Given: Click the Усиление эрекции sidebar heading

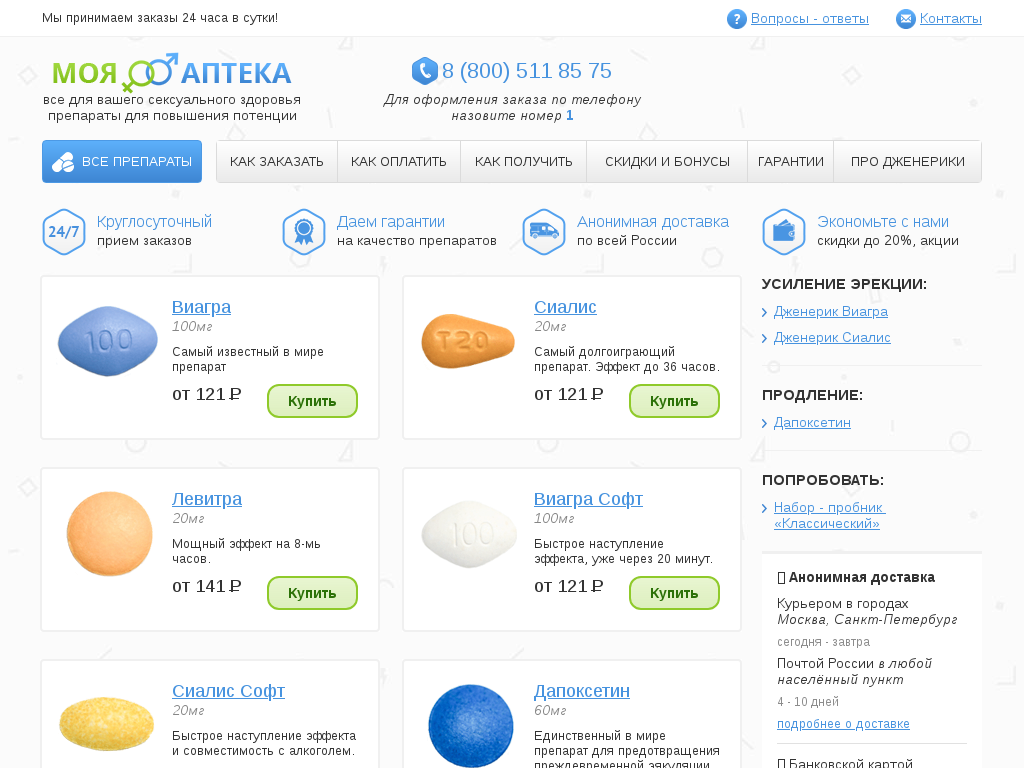Looking at the screenshot, I should pyautogui.click(x=844, y=284).
